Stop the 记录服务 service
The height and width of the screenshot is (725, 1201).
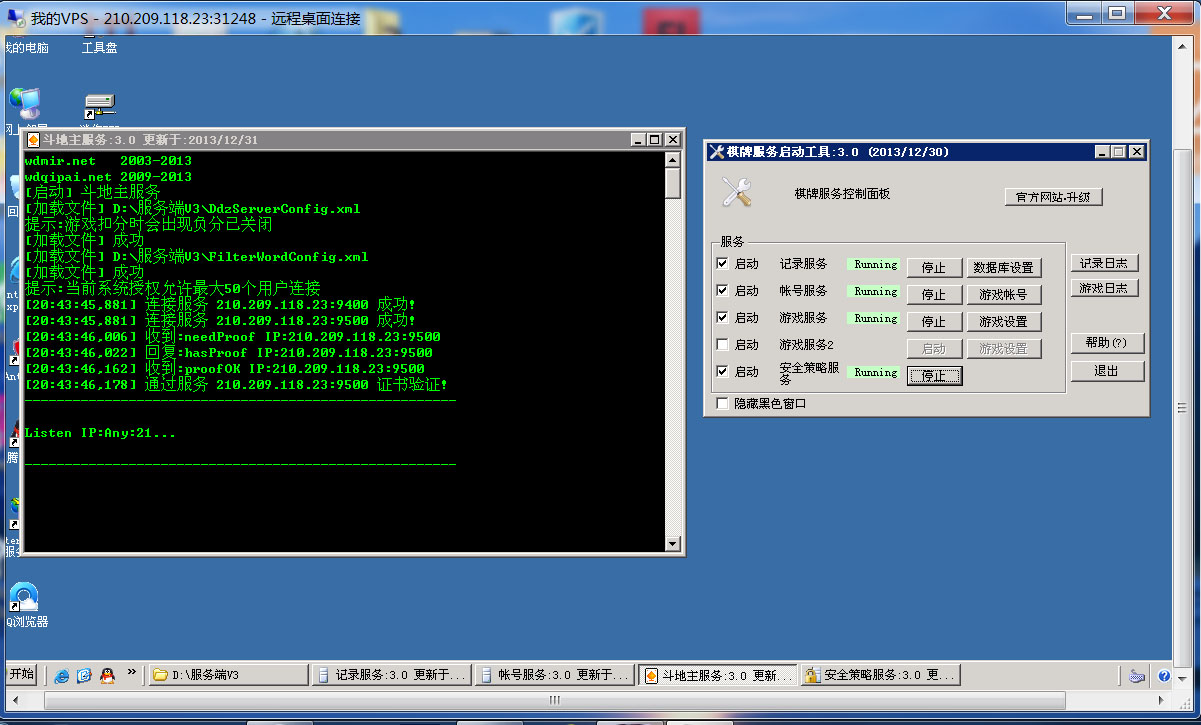[934, 268]
